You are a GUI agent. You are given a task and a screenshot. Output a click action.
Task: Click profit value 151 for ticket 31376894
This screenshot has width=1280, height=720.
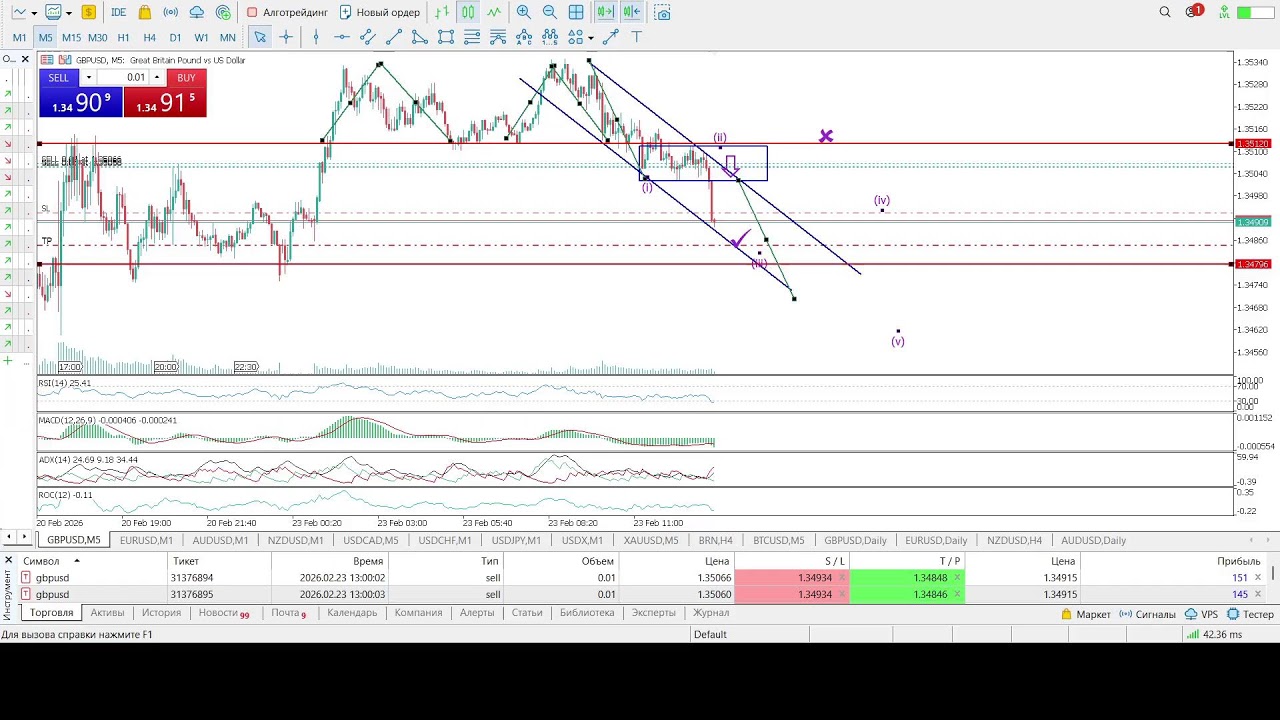(x=1239, y=578)
